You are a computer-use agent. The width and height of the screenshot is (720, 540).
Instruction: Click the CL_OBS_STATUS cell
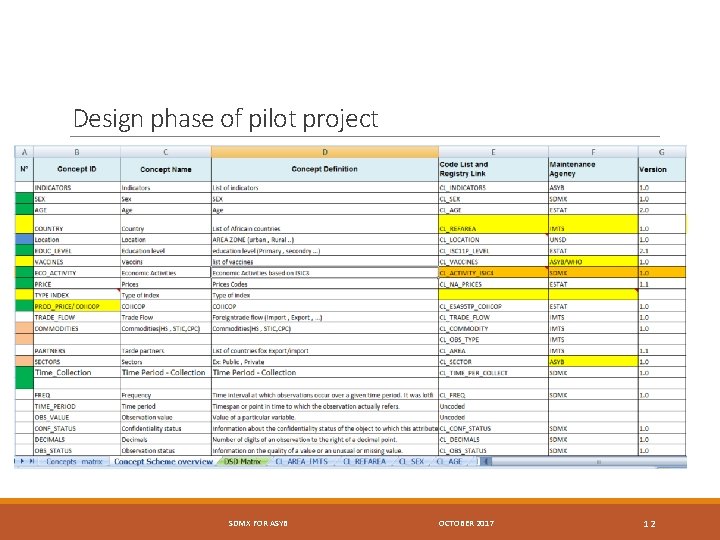point(493,450)
